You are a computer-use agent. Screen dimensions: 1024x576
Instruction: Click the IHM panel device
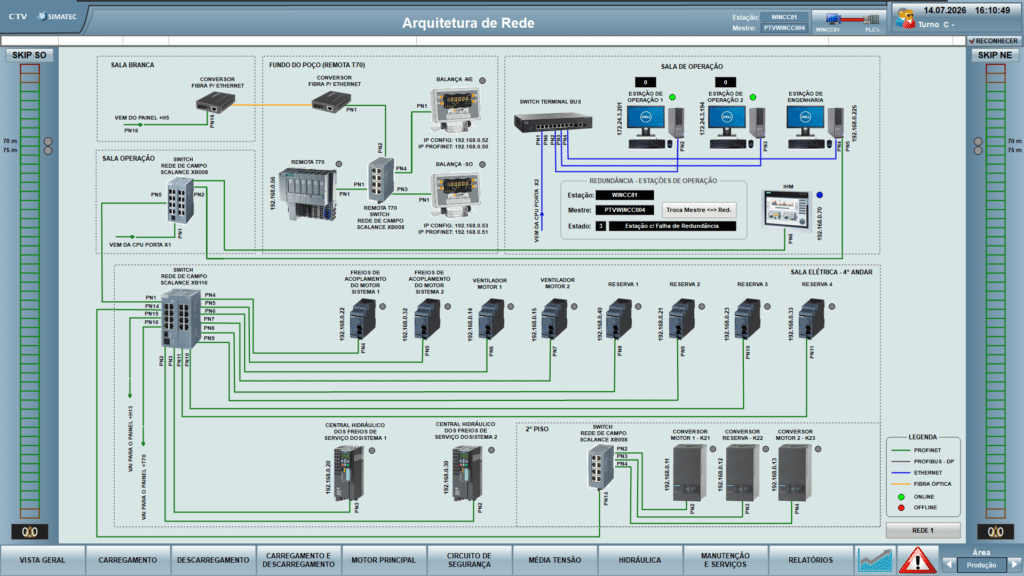tap(787, 211)
